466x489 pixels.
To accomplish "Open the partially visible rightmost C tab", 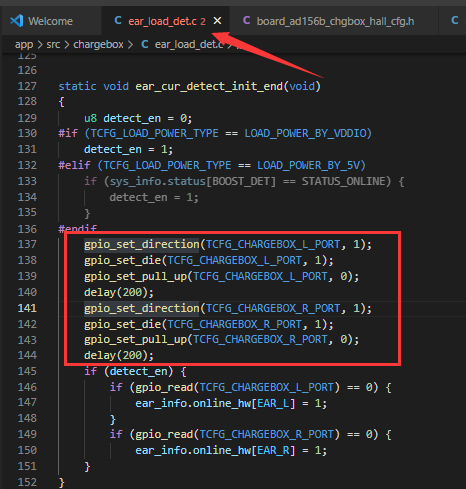I will pos(455,21).
